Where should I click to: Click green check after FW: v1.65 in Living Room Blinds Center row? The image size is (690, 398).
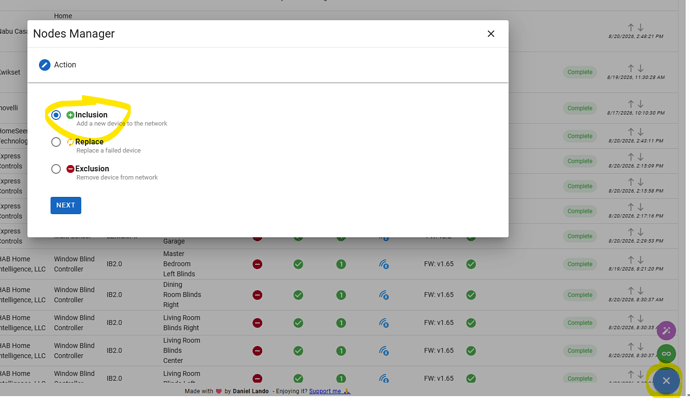click(x=471, y=351)
